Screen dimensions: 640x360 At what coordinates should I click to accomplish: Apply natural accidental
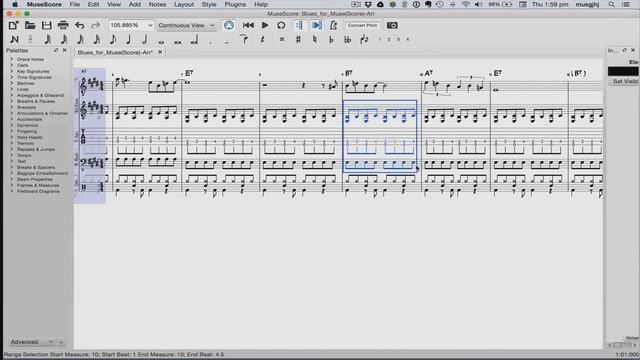[x=315, y=40]
